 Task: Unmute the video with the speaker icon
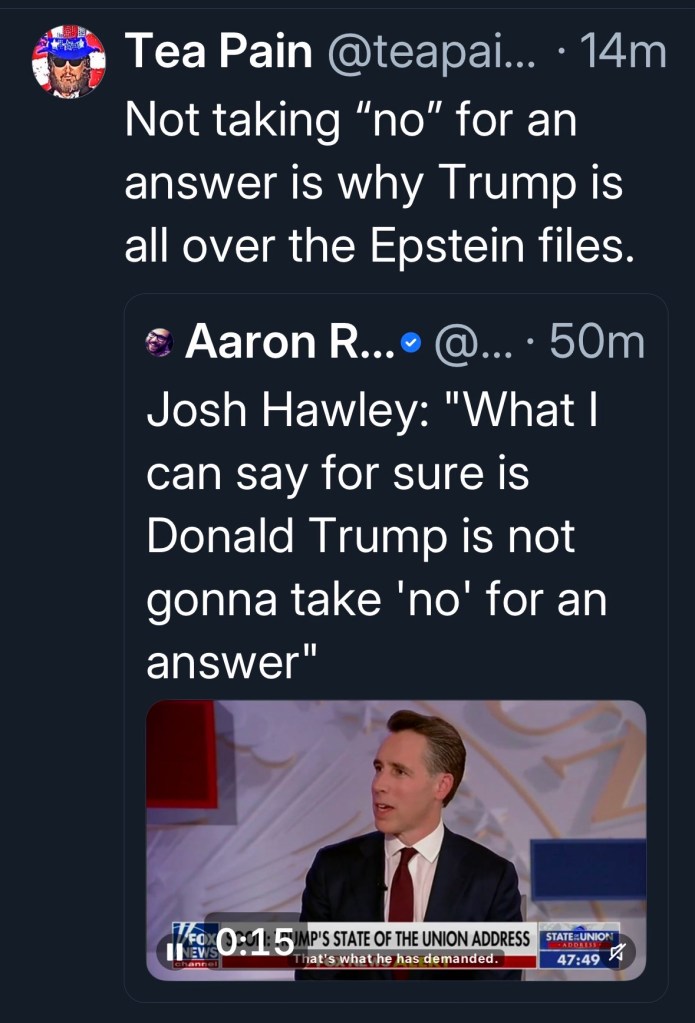(x=616, y=950)
